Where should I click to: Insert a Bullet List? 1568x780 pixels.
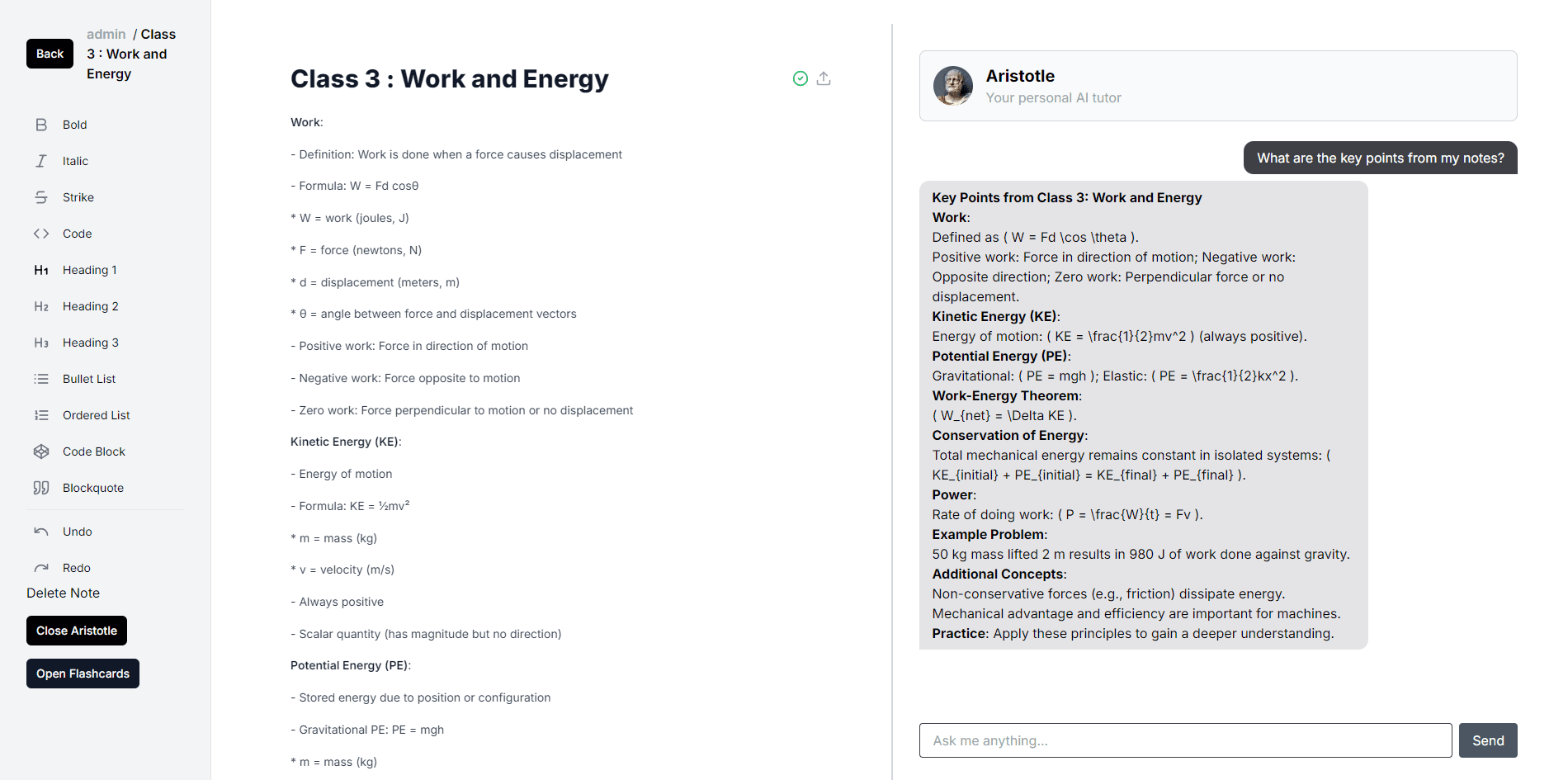click(x=41, y=379)
